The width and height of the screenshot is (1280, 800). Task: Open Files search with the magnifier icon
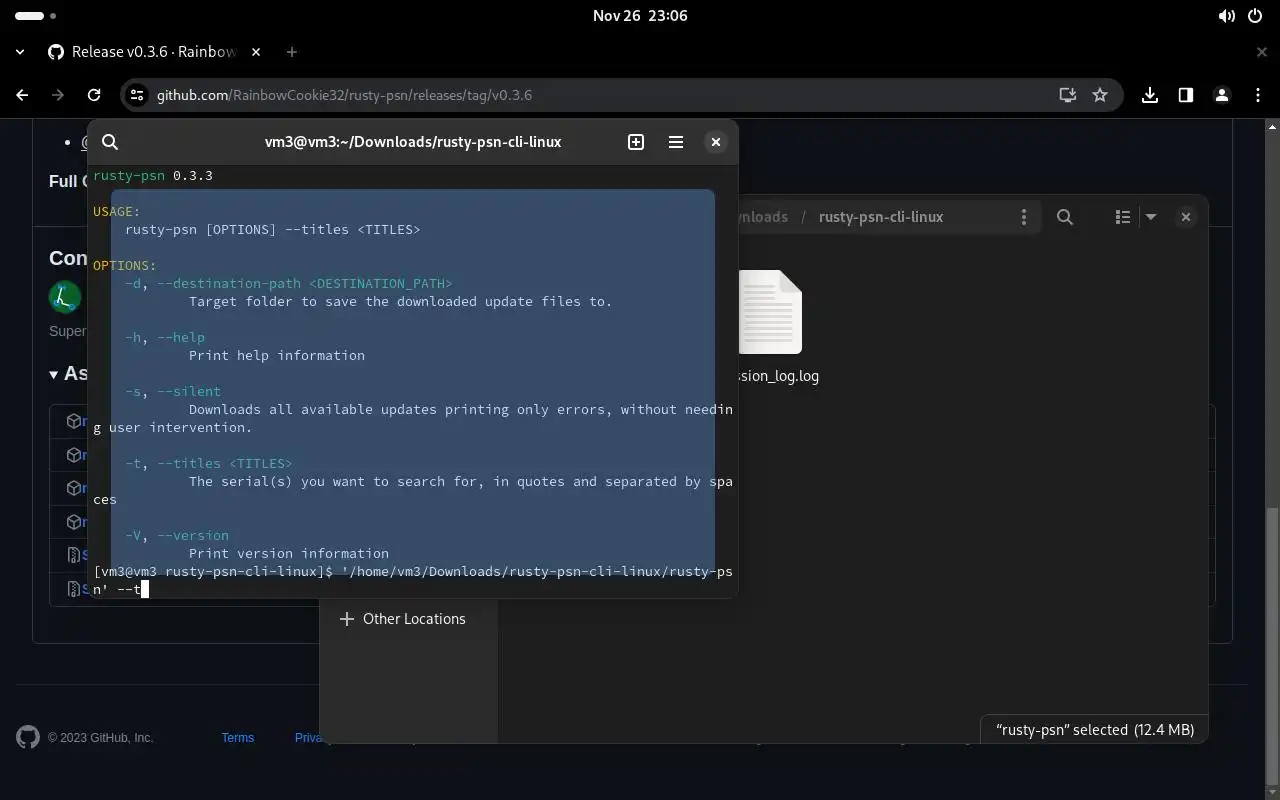[1065, 217]
